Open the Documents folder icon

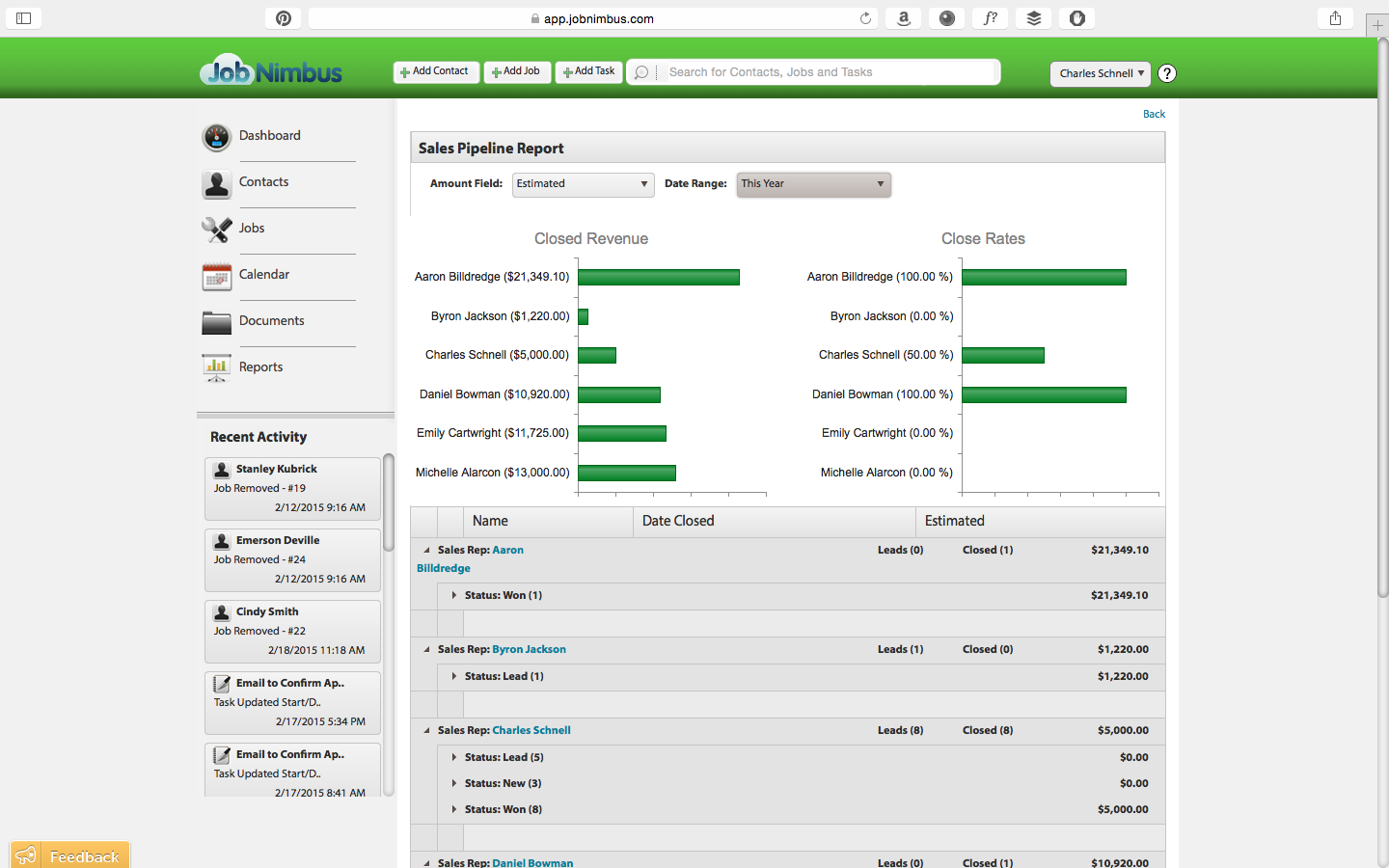217,322
